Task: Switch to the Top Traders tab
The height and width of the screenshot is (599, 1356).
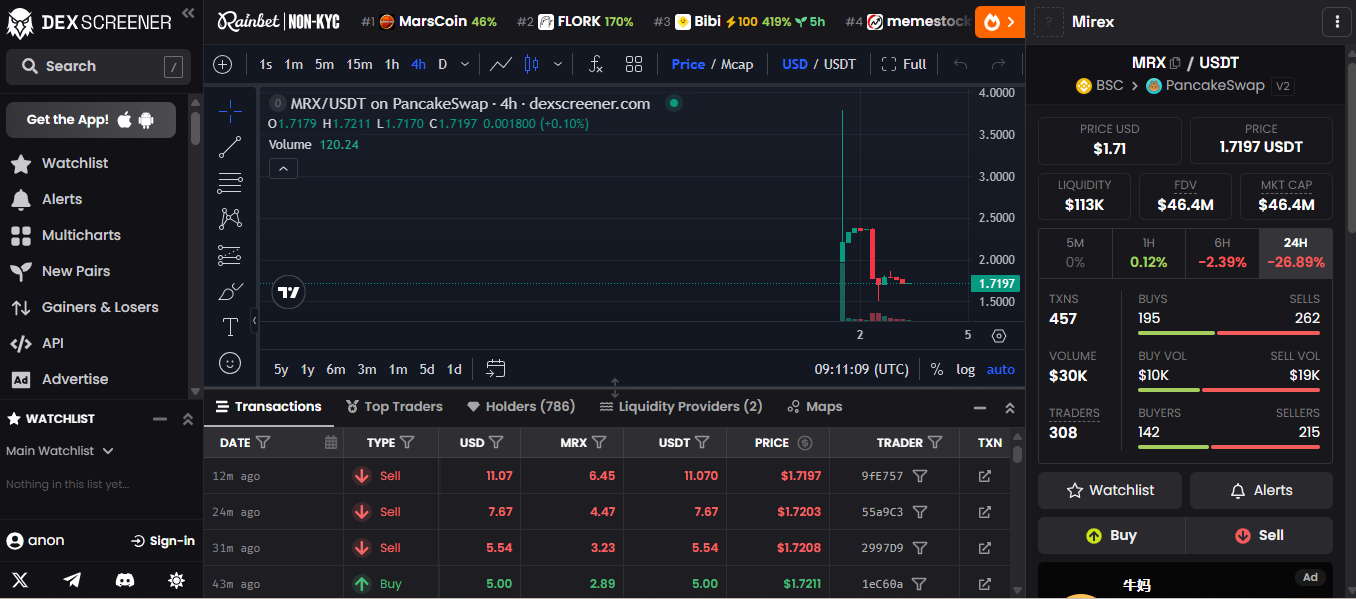Action: [394, 406]
